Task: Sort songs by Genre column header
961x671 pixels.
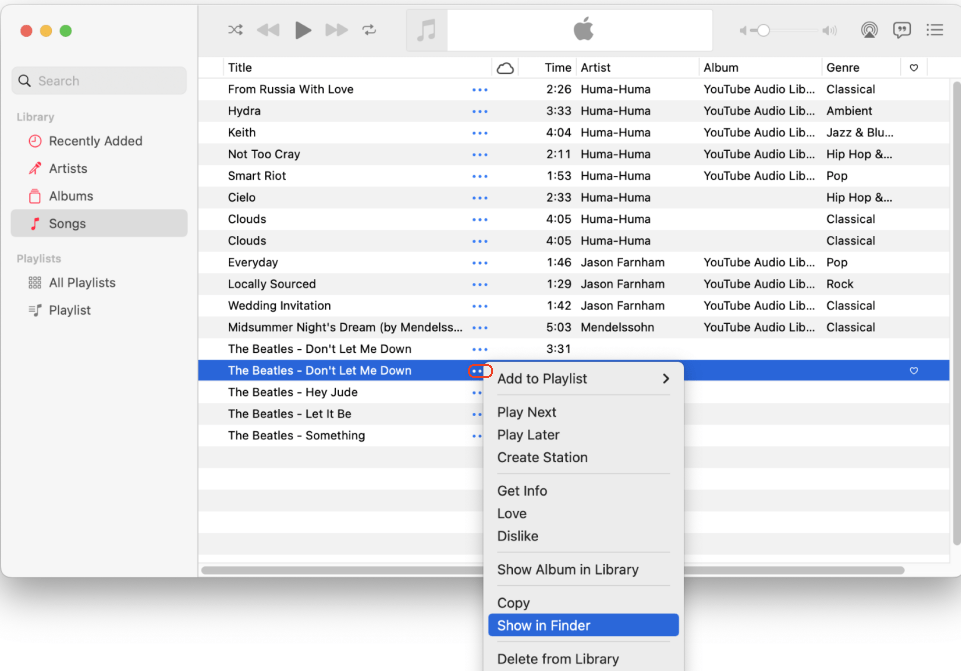Action: pyautogui.click(x=850, y=68)
